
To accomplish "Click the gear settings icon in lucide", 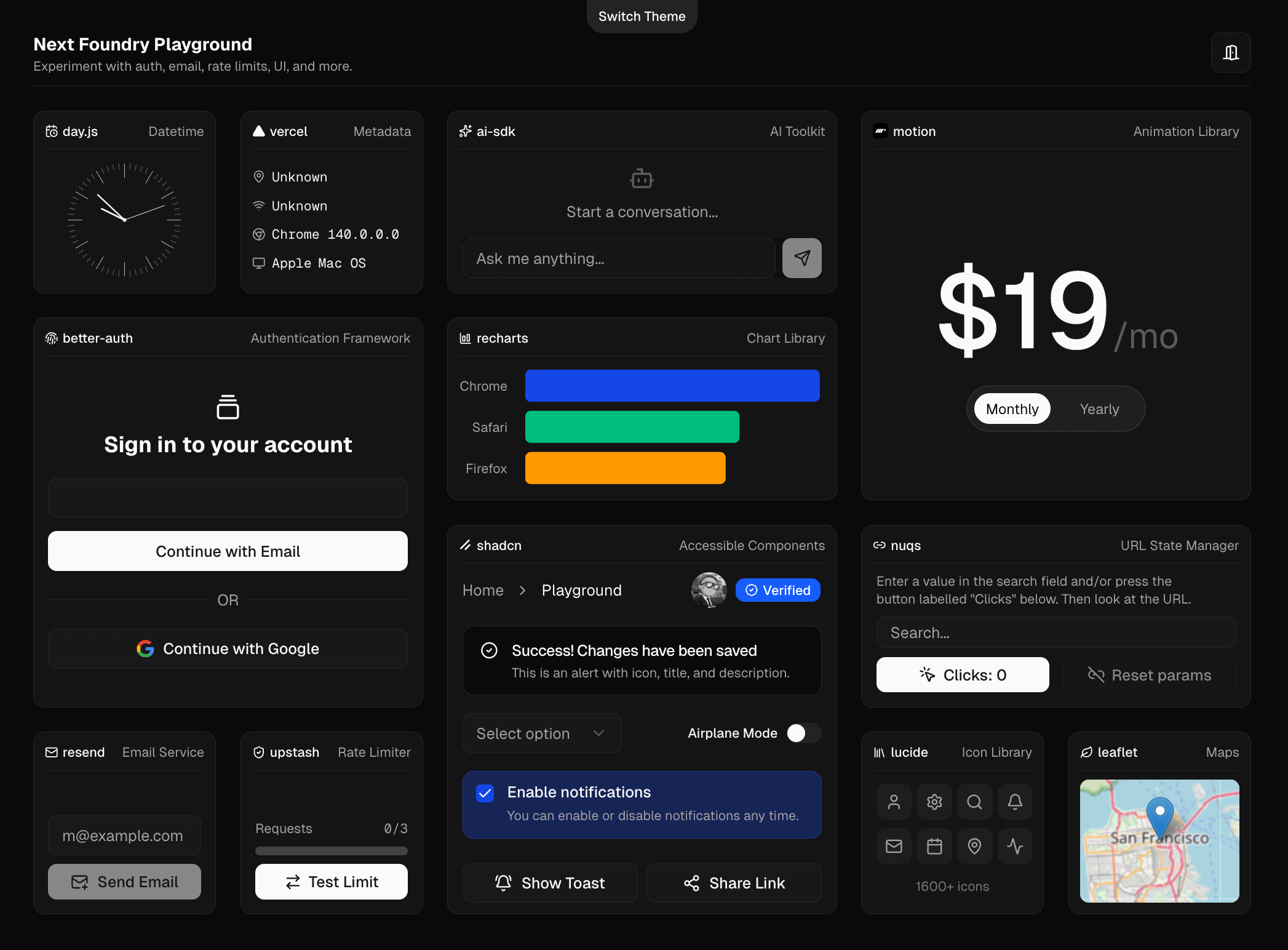I will pyautogui.click(x=934, y=802).
